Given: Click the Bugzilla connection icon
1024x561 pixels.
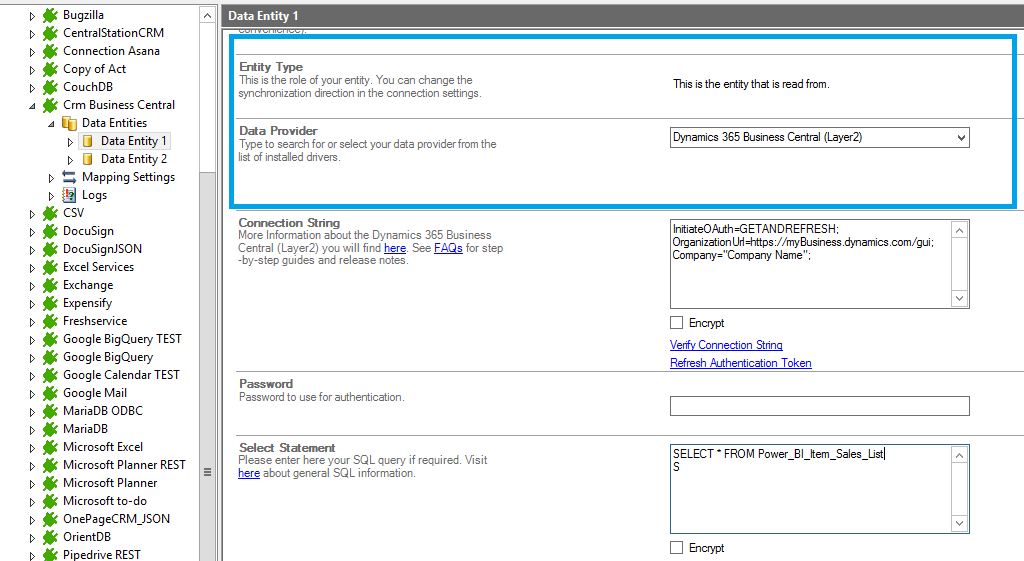Looking at the screenshot, I should point(50,15).
